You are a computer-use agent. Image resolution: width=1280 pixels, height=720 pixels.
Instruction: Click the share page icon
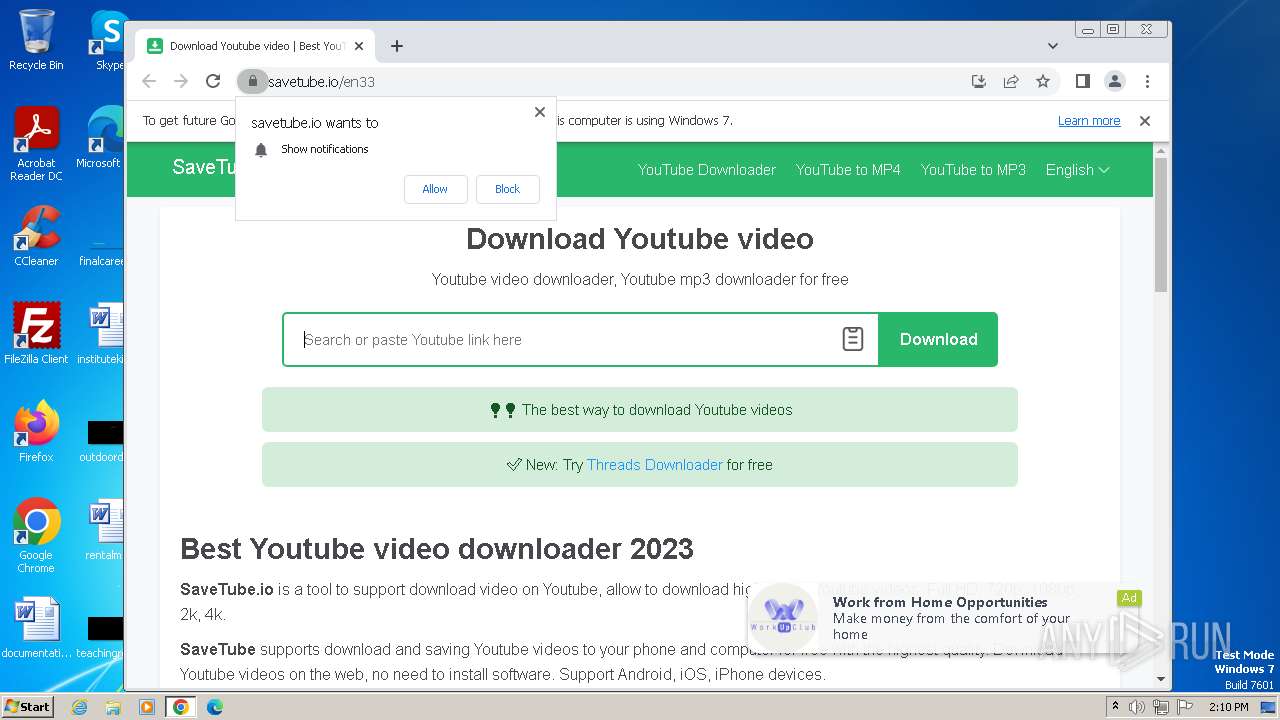point(1011,82)
